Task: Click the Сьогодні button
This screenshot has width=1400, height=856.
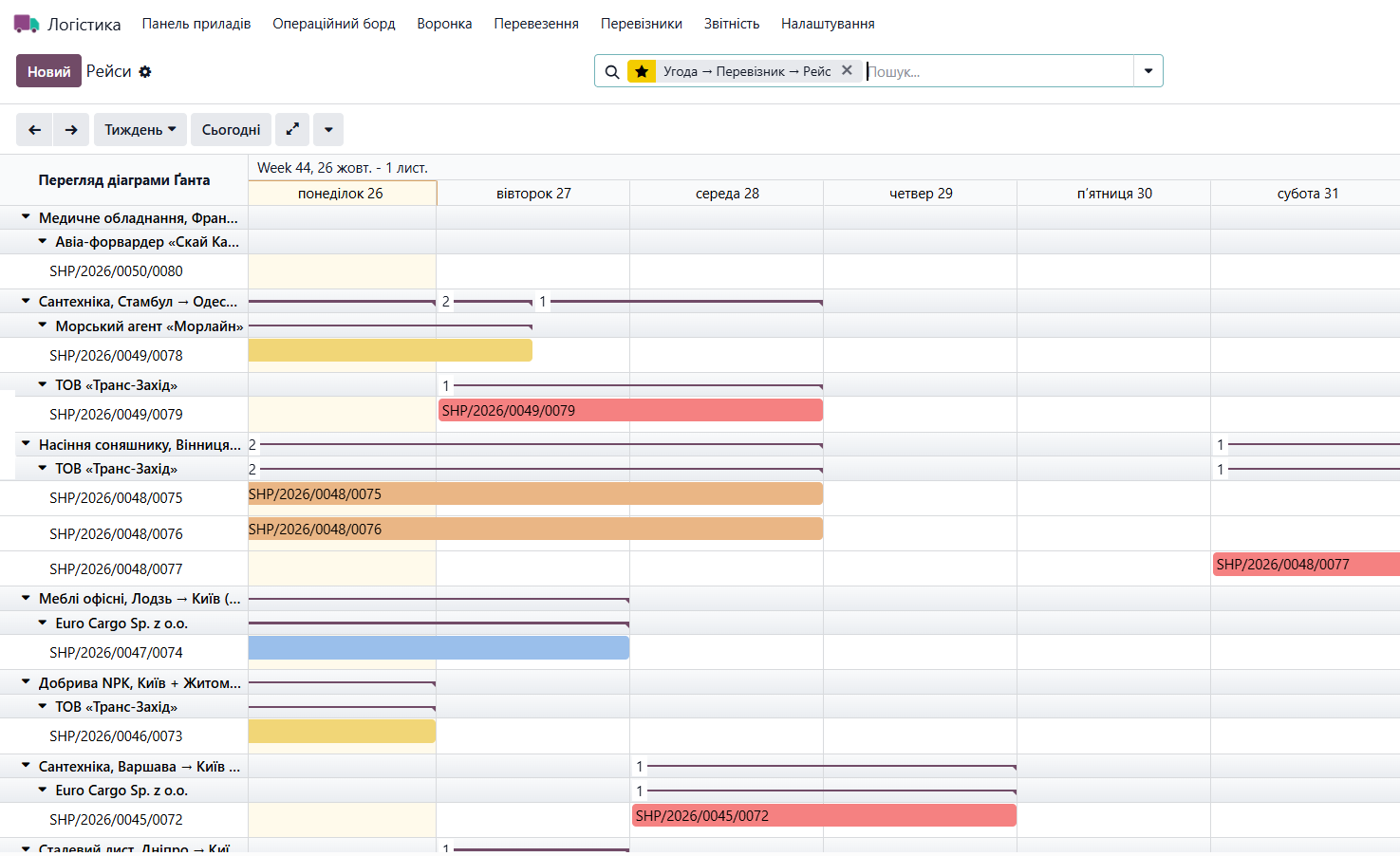Action: (232, 130)
